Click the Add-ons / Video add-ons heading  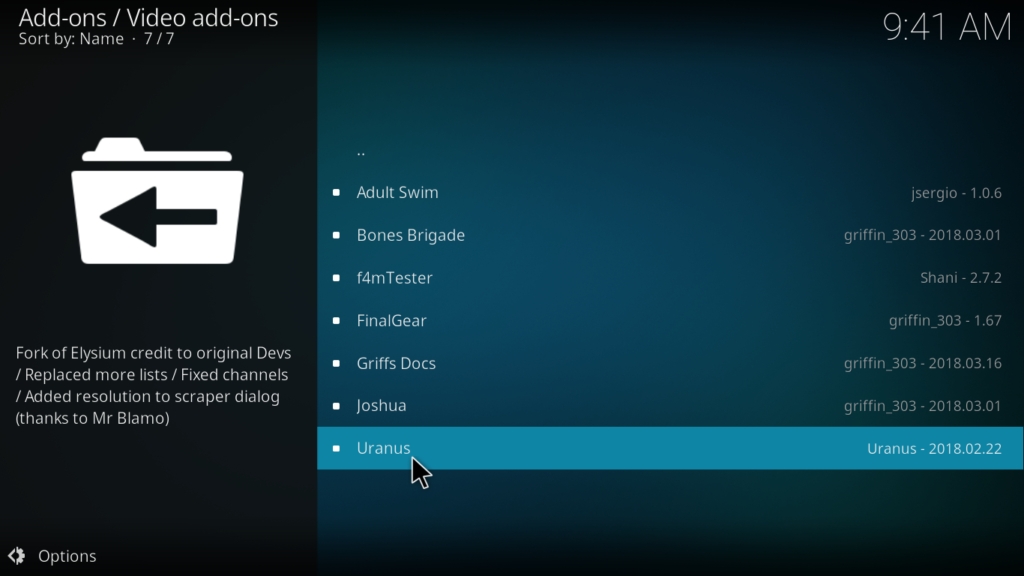coord(148,18)
